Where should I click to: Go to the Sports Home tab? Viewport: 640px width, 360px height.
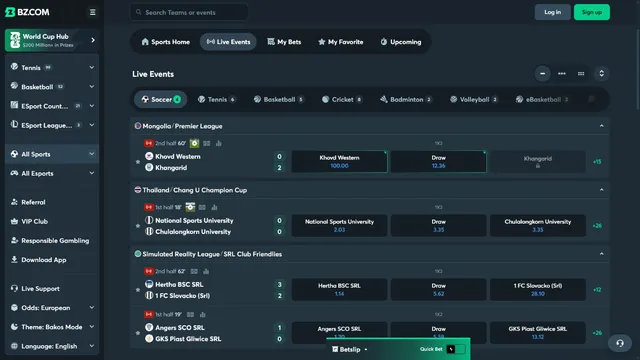[165, 42]
